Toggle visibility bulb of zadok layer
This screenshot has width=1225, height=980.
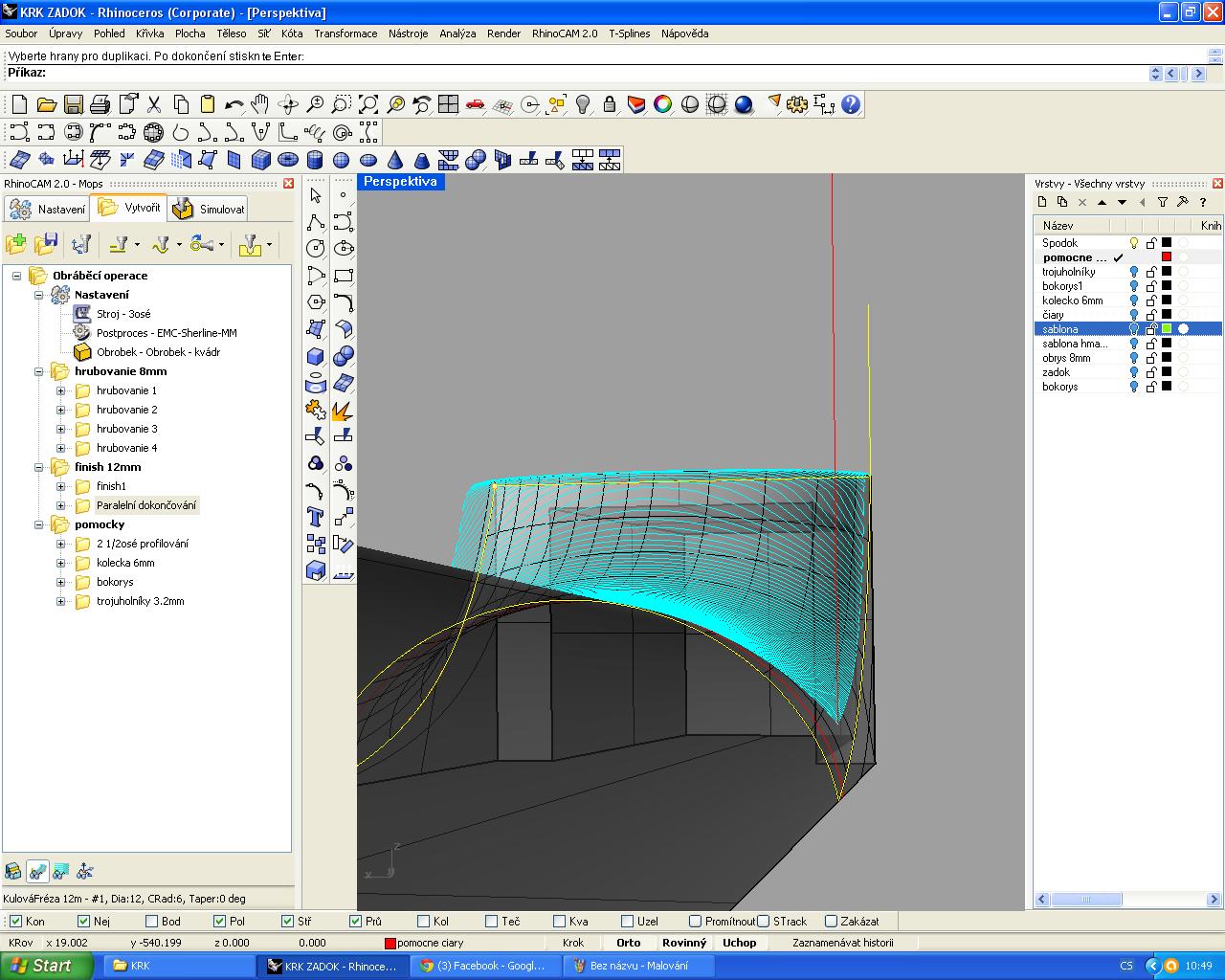coord(1134,372)
